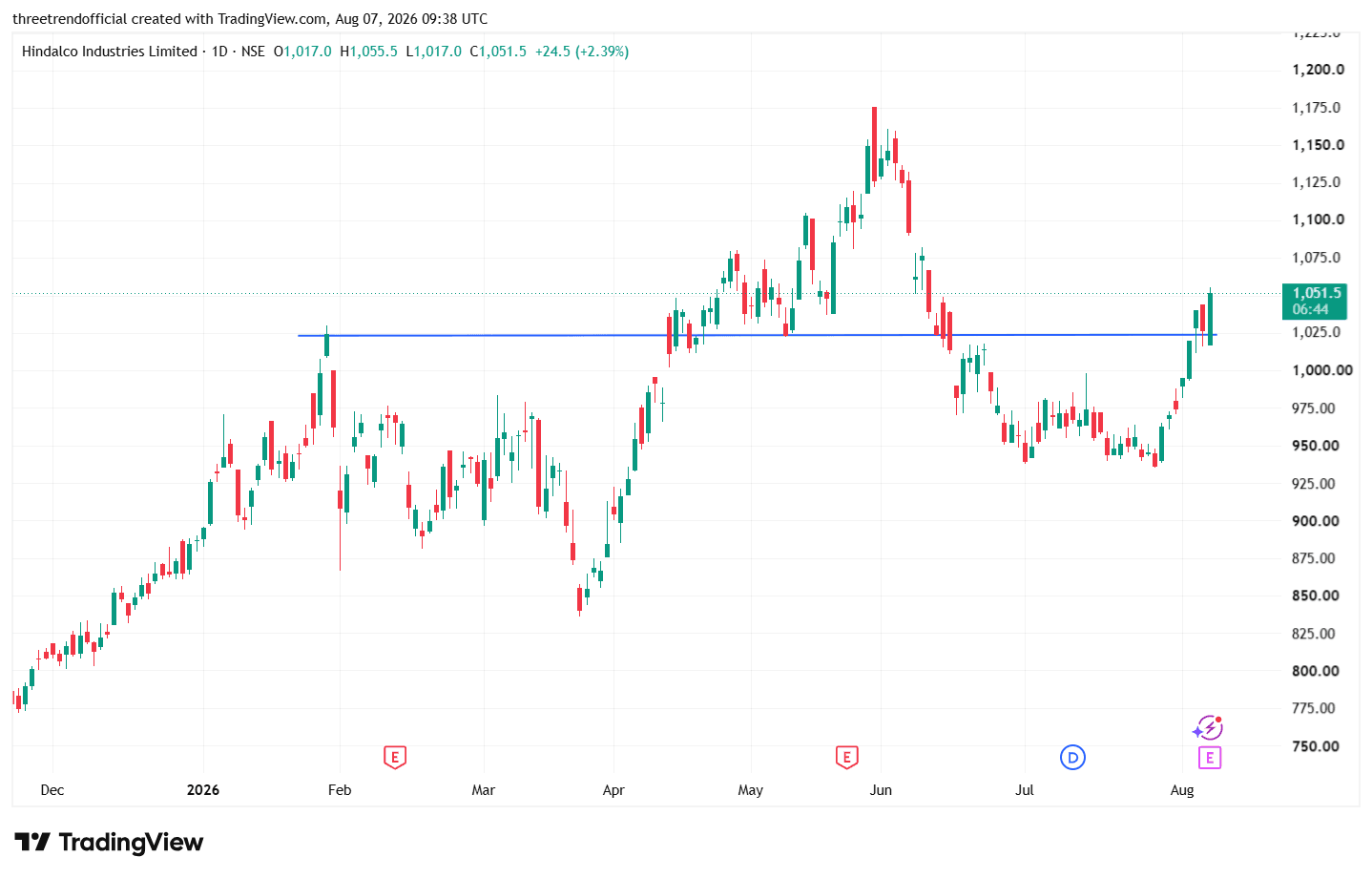
Task: Click the 850.00 price axis label
Action: click(x=1316, y=596)
